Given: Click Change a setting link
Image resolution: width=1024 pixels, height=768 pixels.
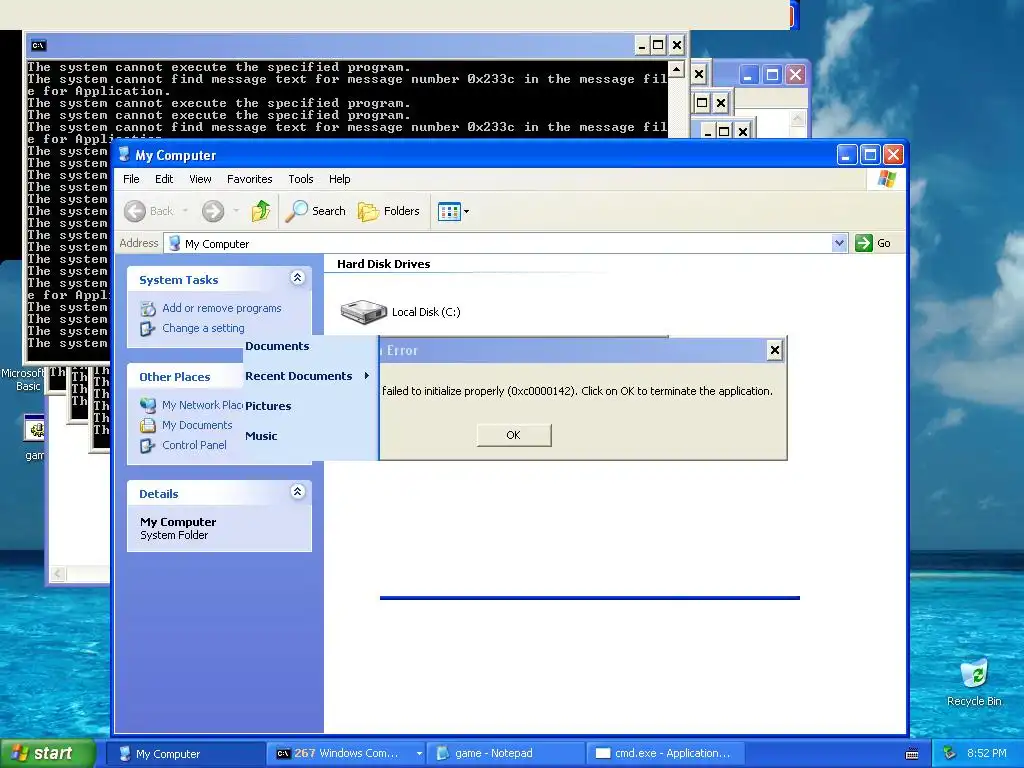Looking at the screenshot, I should tap(203, 328).
